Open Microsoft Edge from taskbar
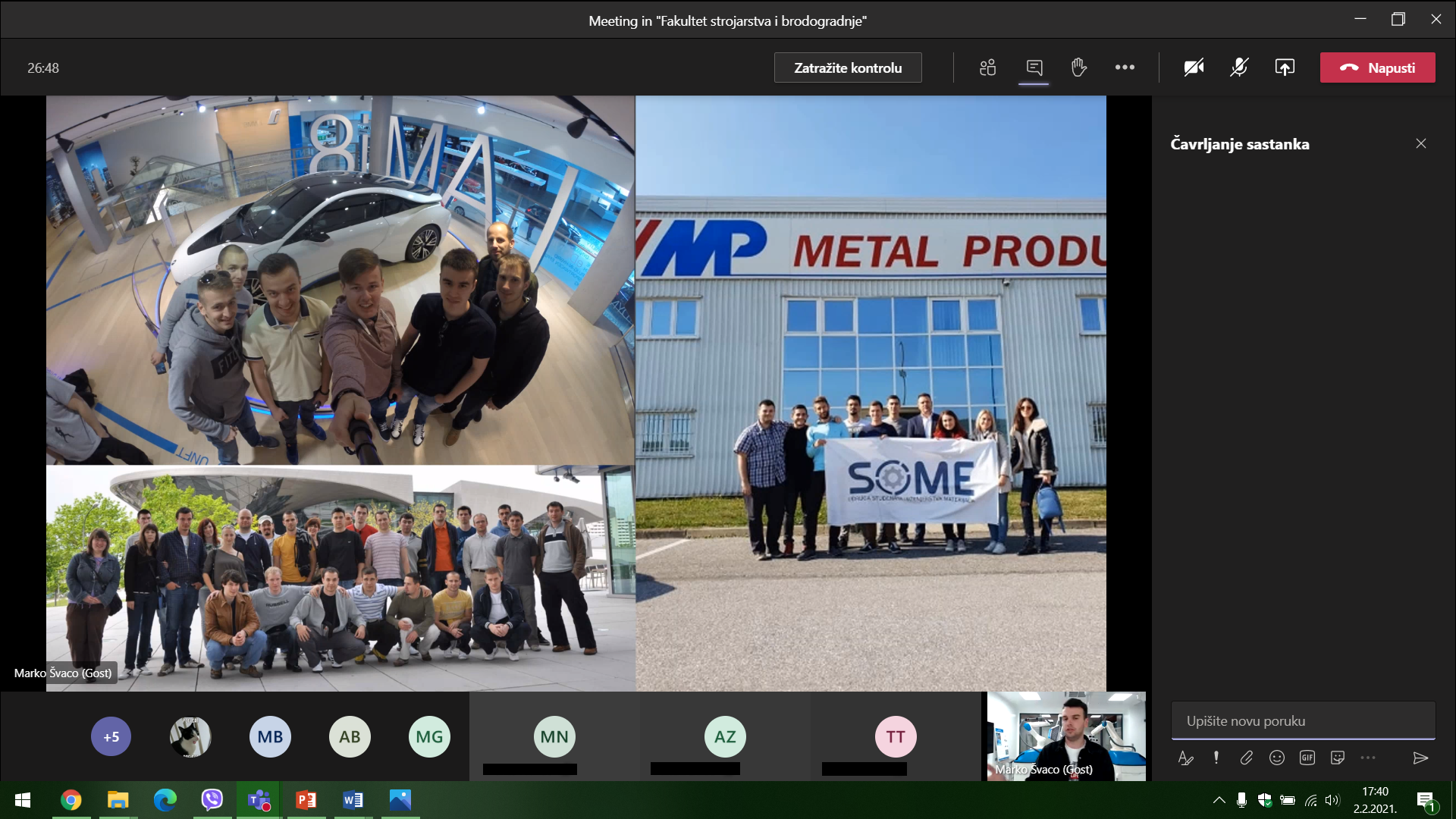Image resolution: width=1456 pixels, height=819 pixels. pos(165,800)
